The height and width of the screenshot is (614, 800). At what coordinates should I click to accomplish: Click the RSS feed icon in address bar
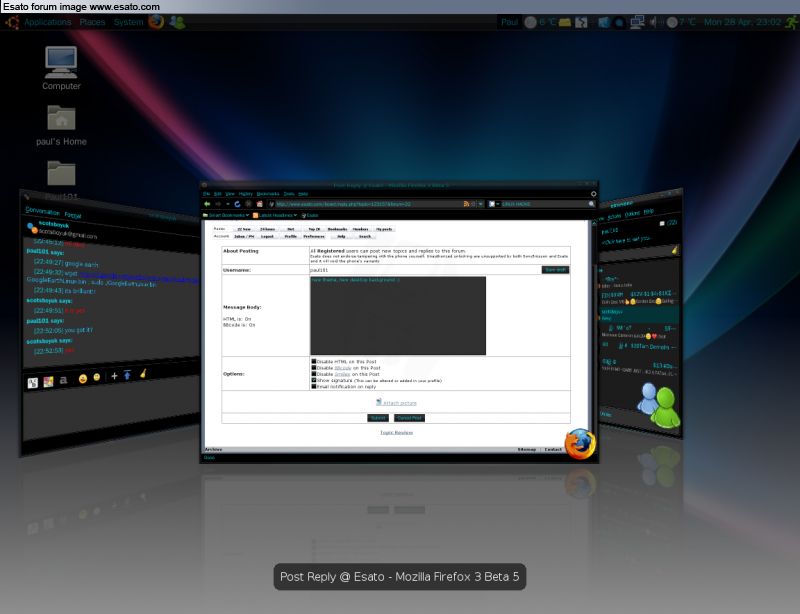pyautogui.click(x=466, y=204)
